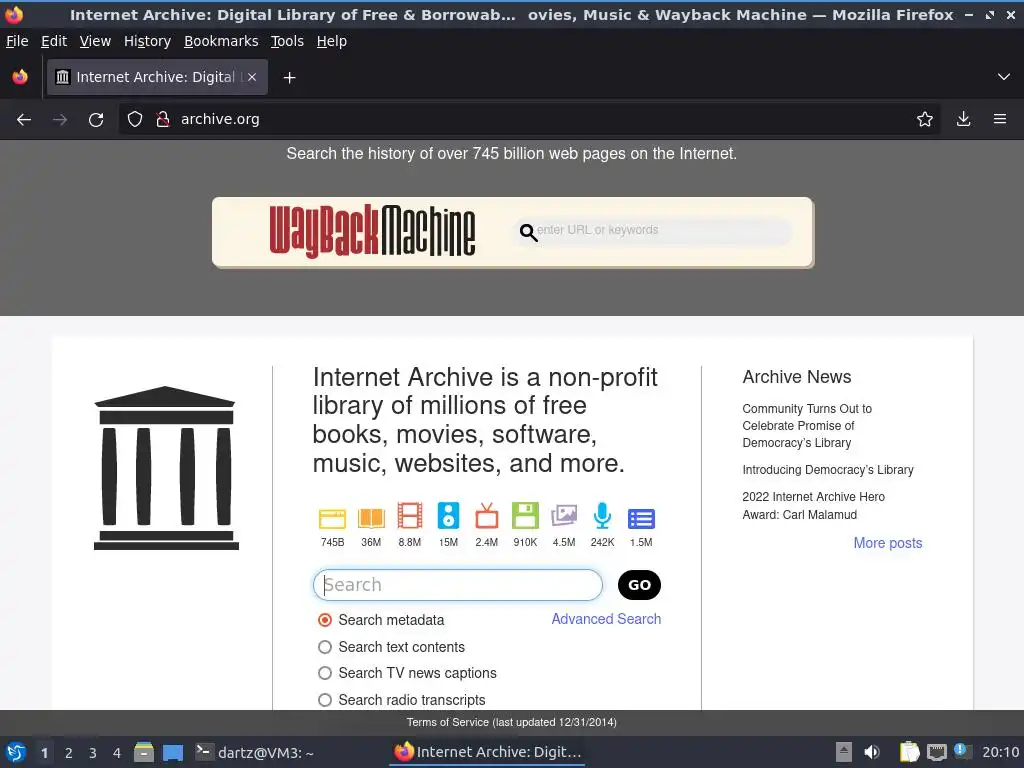Screen dimensions: 1024x768
Task: Open the web pages collection icon (745B)
Action: (332, 519)
